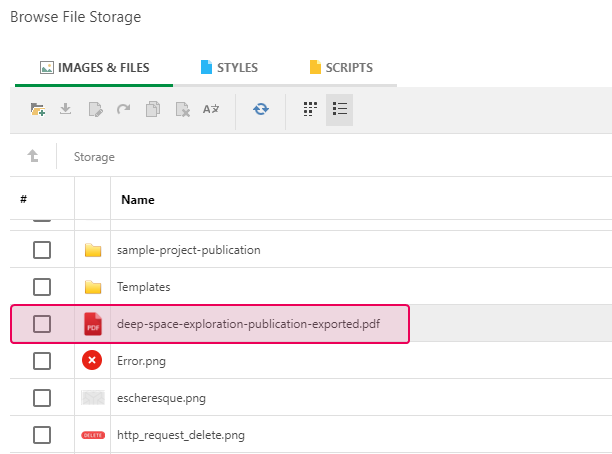The height and width of the screenshot is (454, 612).
Task: Open the Templates folder name
Action: 144,287
